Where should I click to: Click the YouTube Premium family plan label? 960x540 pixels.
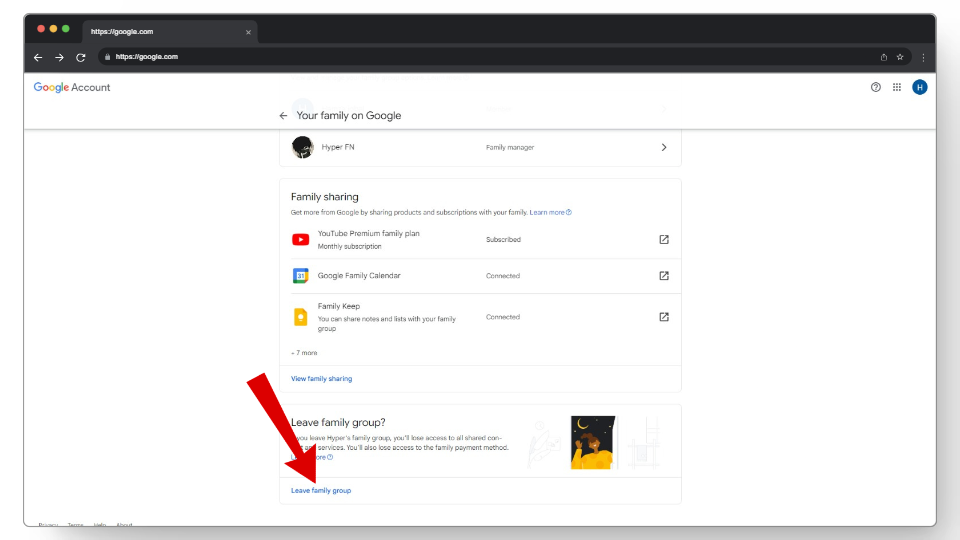click(x=369, y=233)
